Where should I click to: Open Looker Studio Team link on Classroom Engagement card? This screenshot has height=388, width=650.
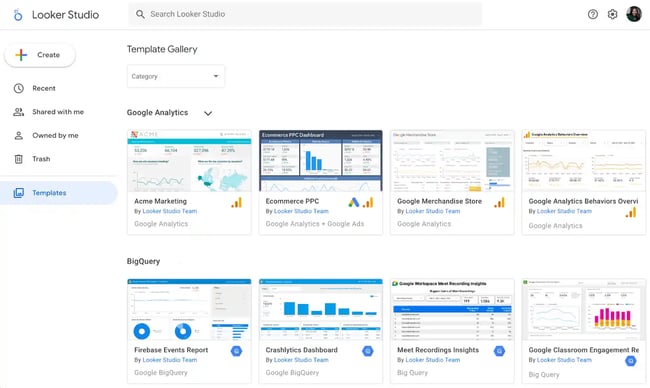point(564,360)
